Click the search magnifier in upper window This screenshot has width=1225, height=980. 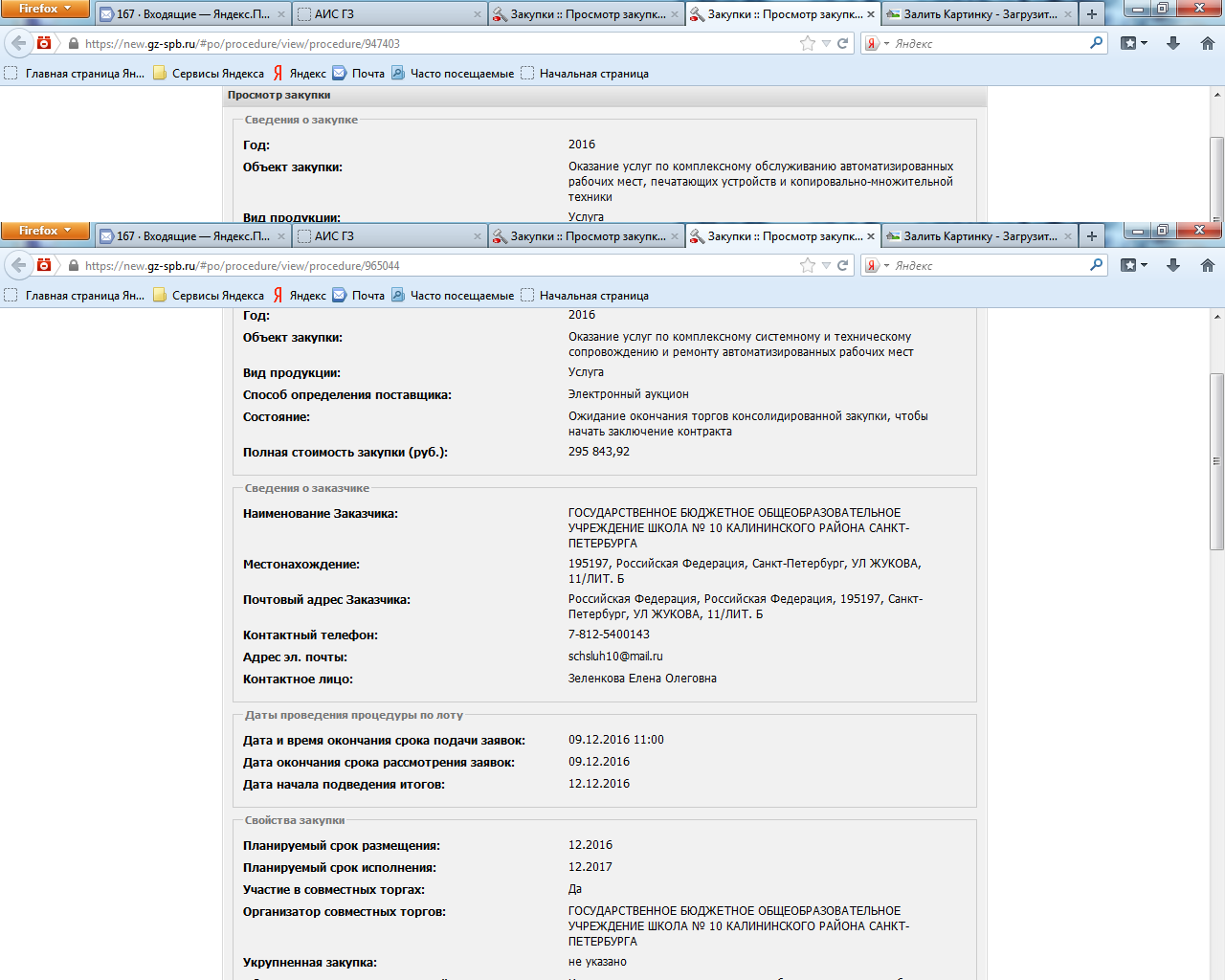click(1097, 43)
